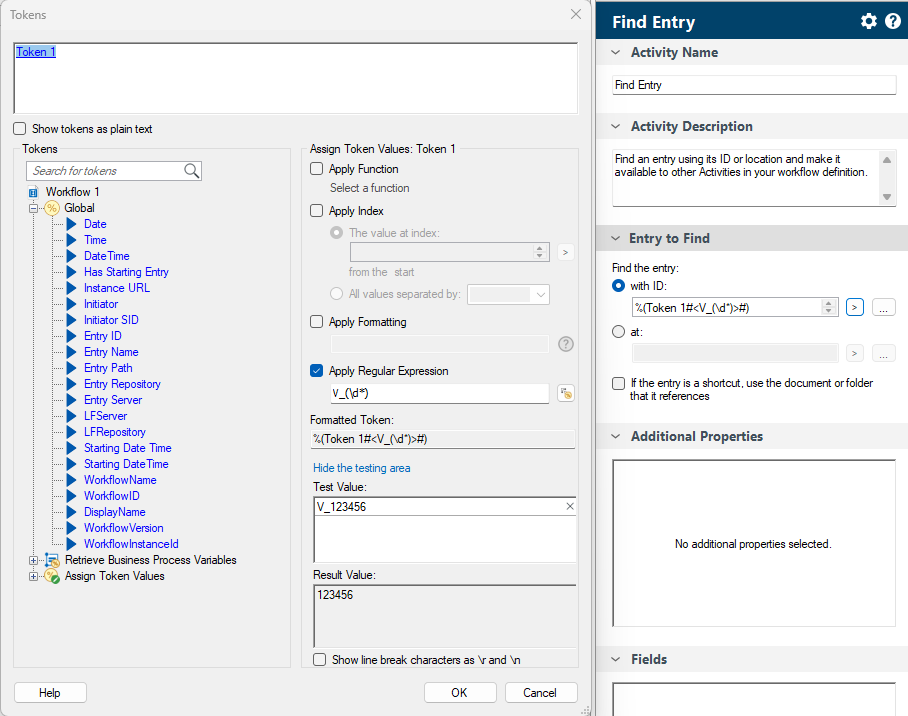Select the Initiator SID token
Viewport: 908px width, 716px height.
click(x=111, y=320)
